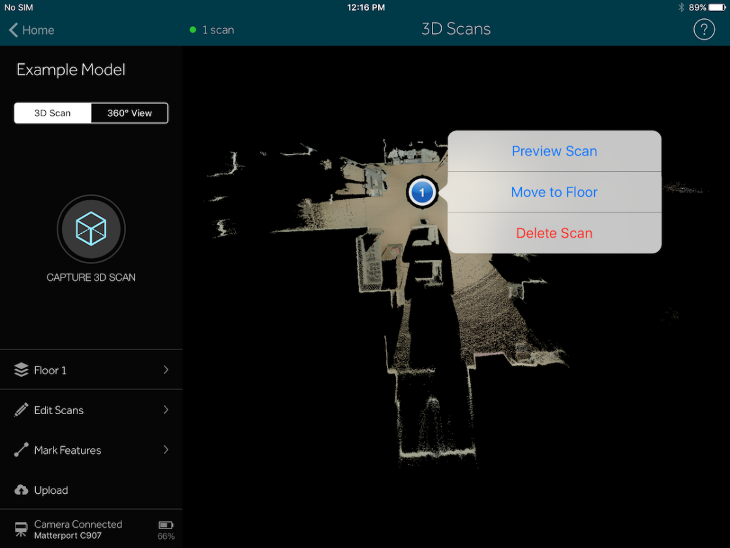
Task: Tap the 3D Scans page title
Action: pos(456,29)
